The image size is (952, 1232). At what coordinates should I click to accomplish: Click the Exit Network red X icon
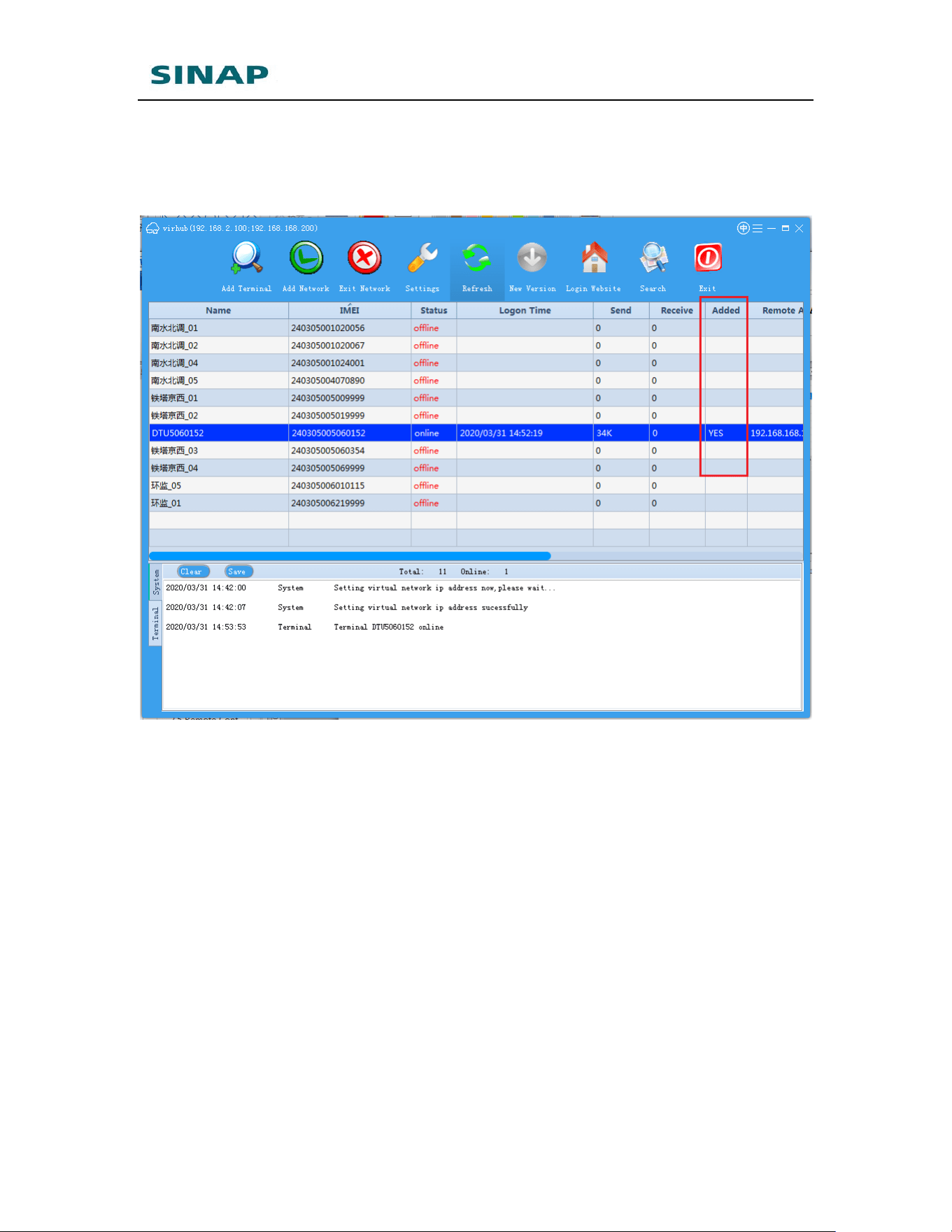click(x=364, y=259)
